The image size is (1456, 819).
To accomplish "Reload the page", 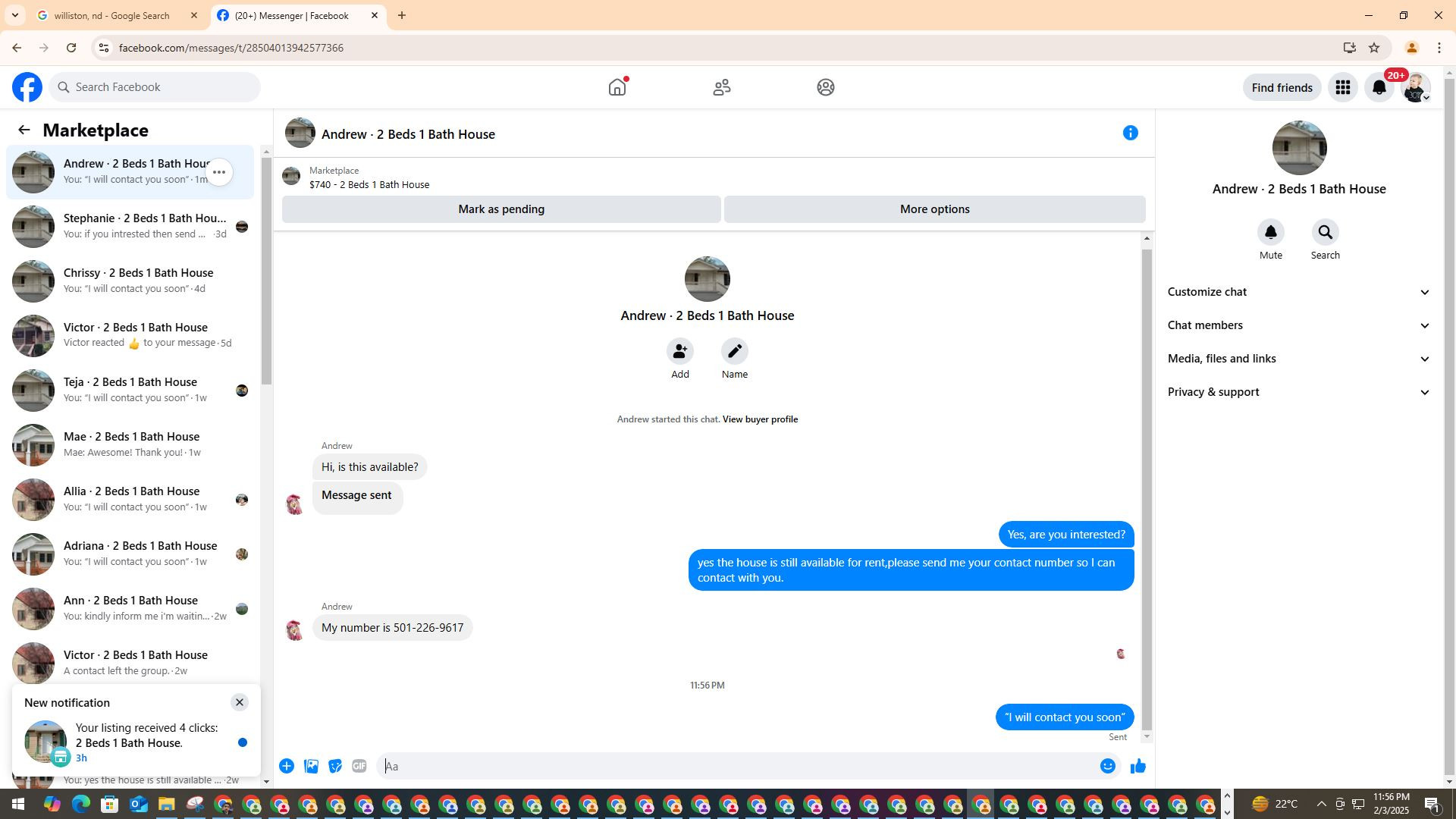I will point(71,48).
